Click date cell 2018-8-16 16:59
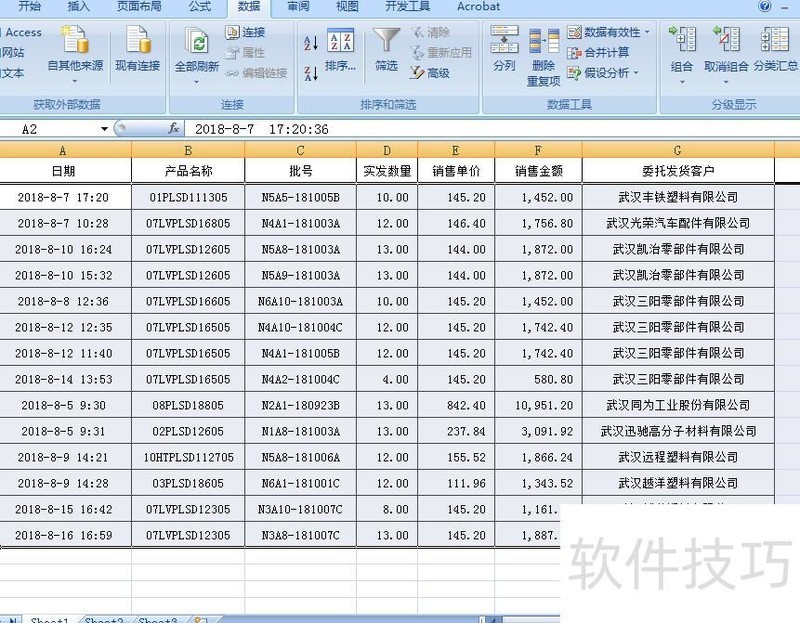The height and width of the screenshot is (623, 800). [x=64, y=536]
